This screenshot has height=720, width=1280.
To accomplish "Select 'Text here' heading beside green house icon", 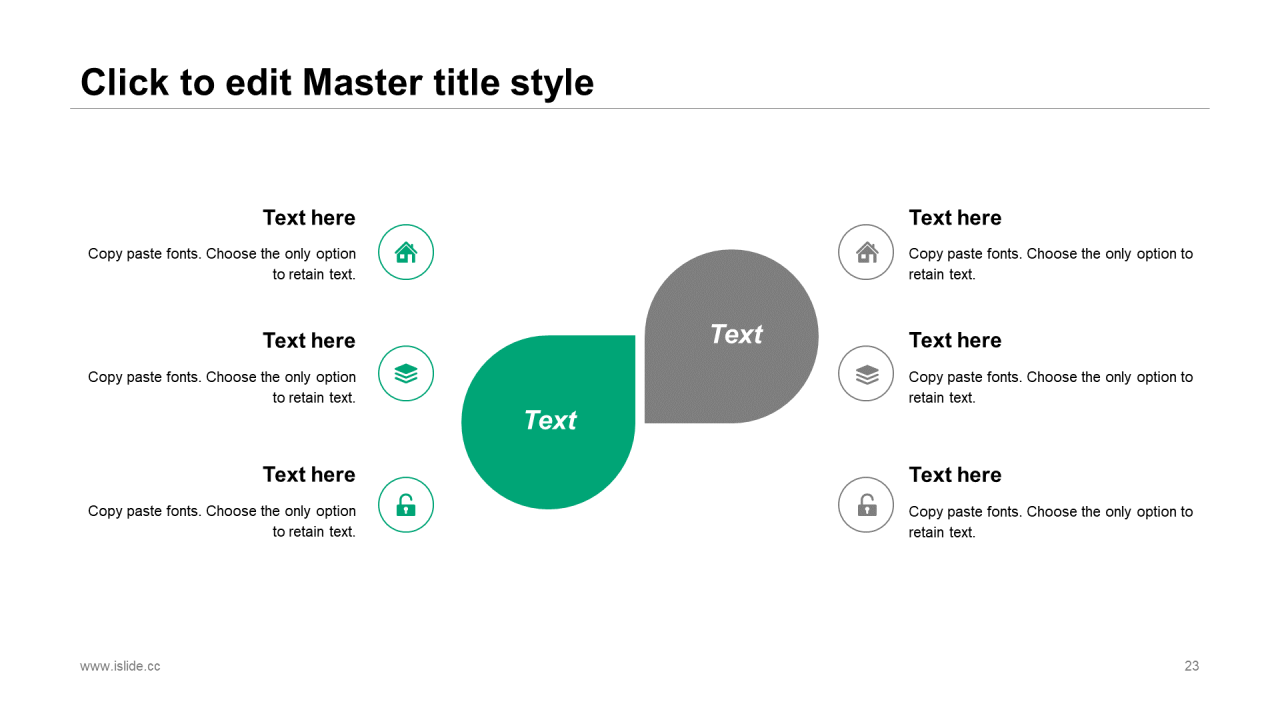I will tap(309, 218).
